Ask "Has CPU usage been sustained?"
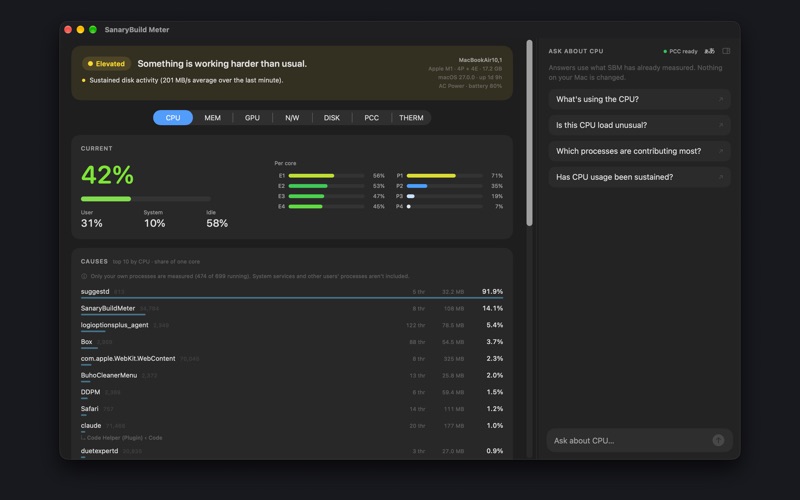 tap(639, 178)
